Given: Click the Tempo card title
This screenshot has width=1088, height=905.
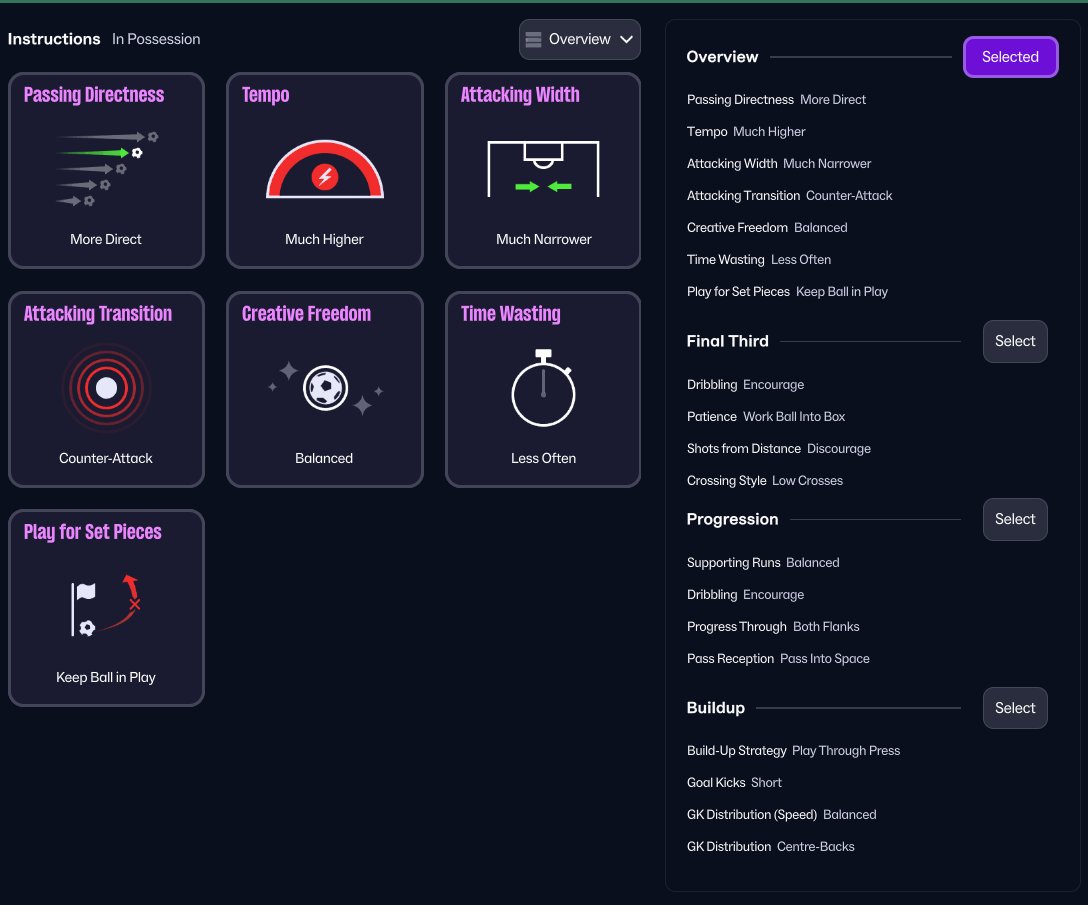Looking at the screenshot, I should click(x=265, y=94).
